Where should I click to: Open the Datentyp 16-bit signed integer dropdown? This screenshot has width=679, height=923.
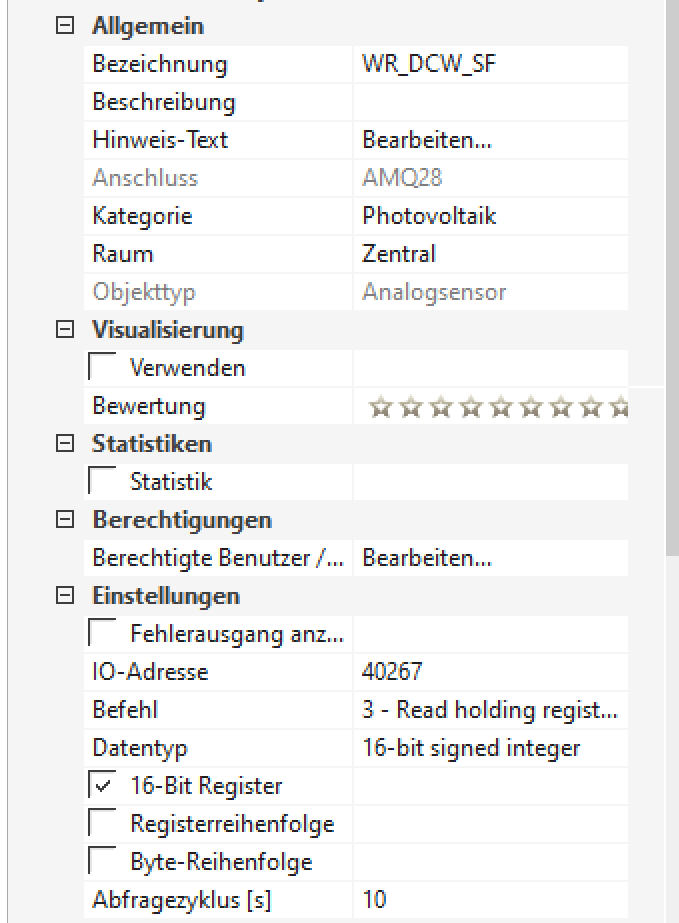(489, 749)
